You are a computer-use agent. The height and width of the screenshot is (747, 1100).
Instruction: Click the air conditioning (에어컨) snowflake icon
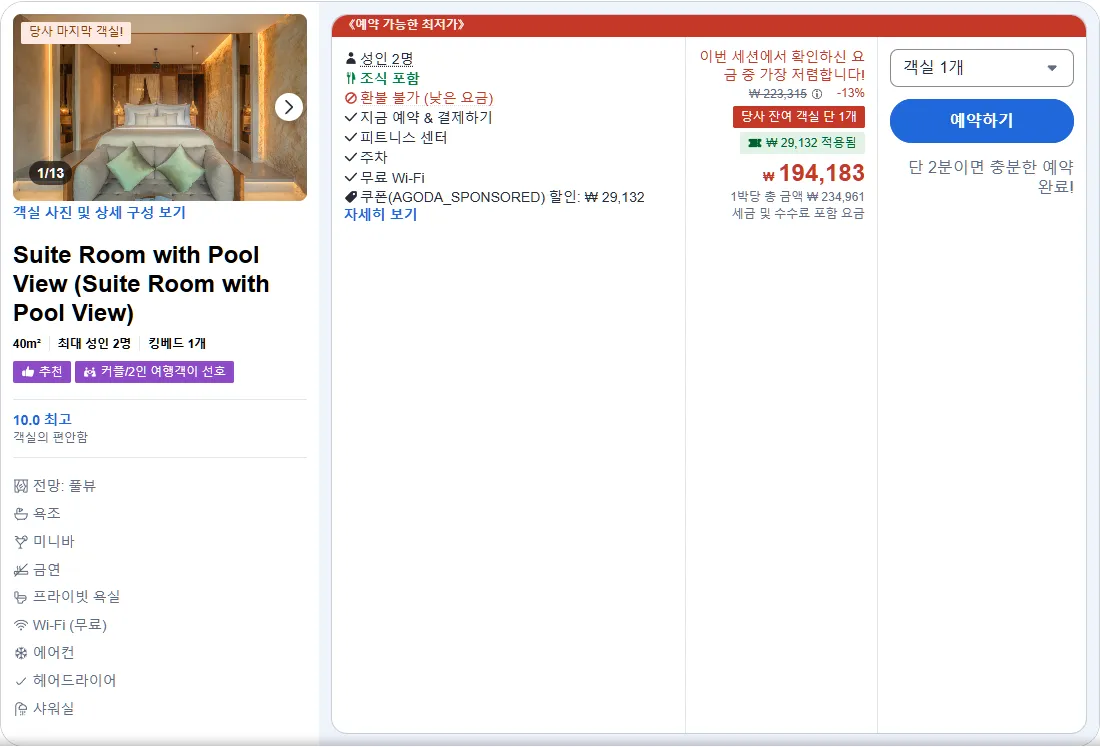click(x=21, y=653)
